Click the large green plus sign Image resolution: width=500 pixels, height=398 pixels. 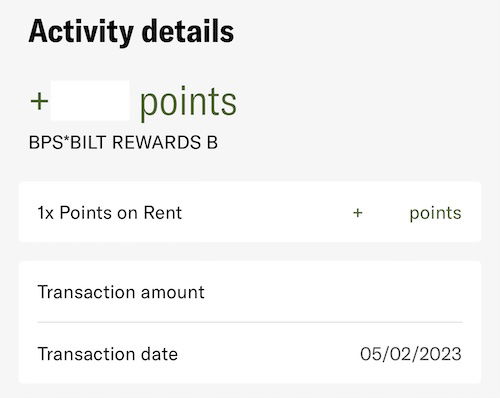pos(39,101)
